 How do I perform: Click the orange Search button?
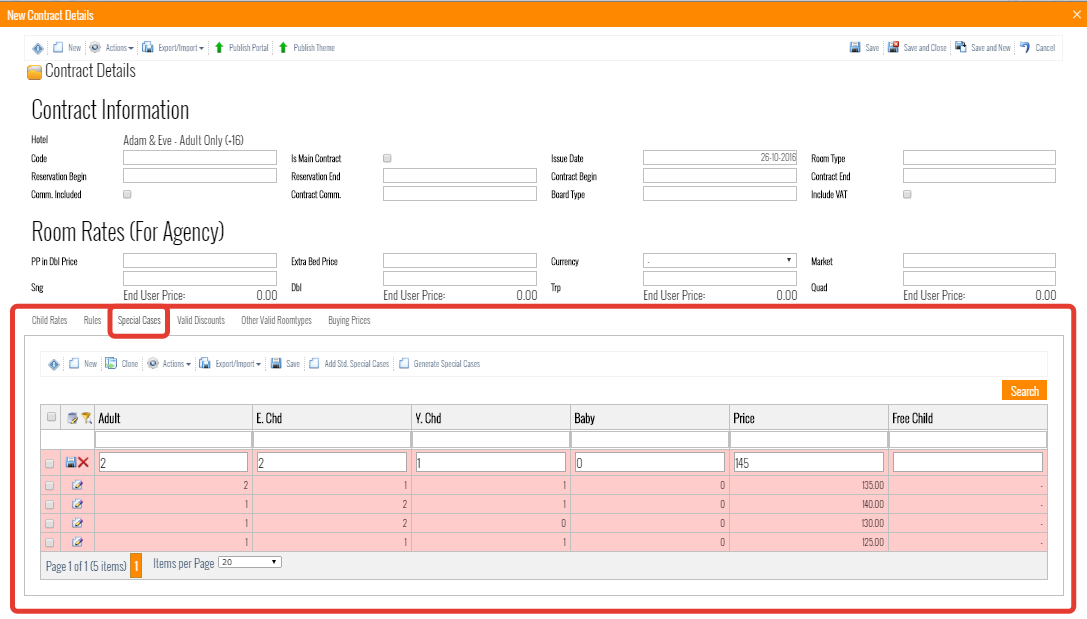(x=1024, y=391)
